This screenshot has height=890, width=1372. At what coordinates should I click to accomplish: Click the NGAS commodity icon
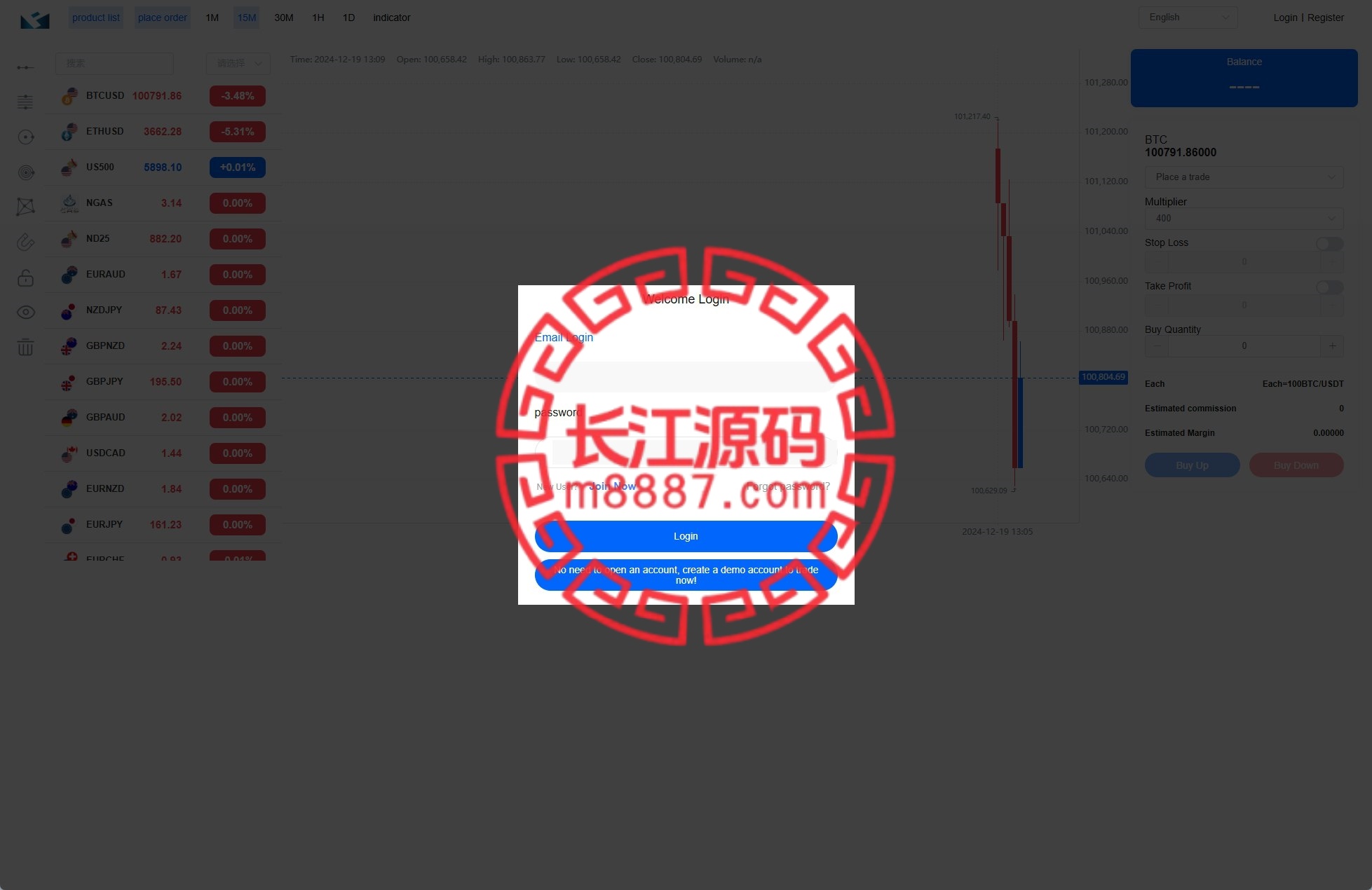68,203
